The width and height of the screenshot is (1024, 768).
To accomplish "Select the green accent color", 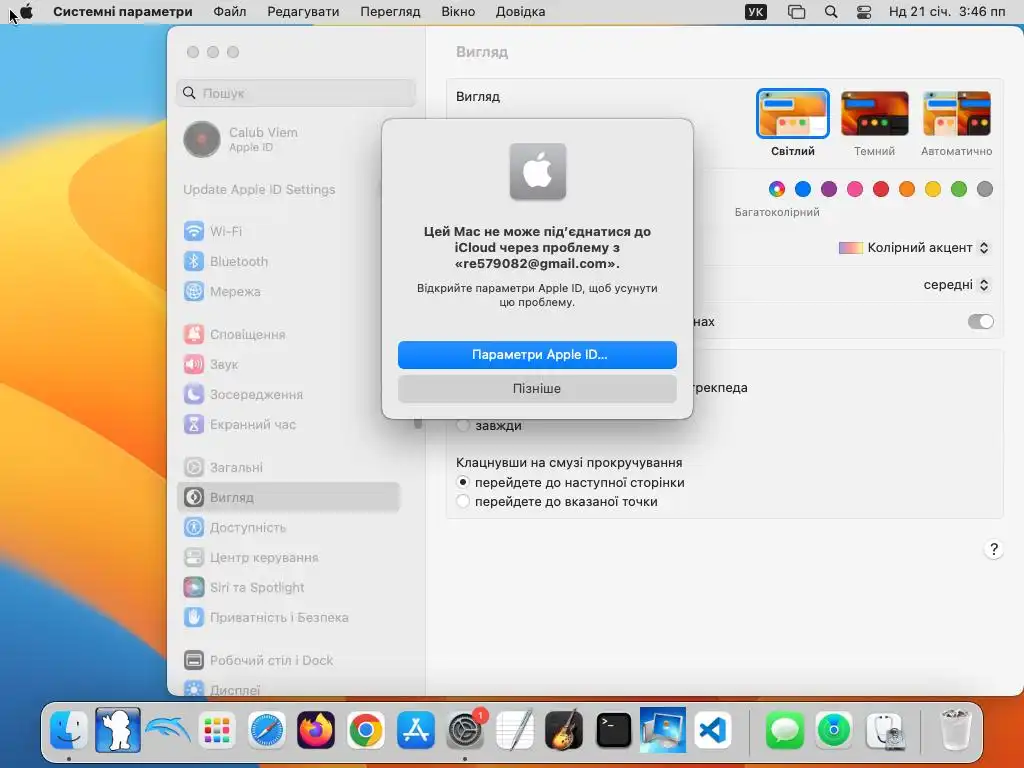I will [959, 189].
